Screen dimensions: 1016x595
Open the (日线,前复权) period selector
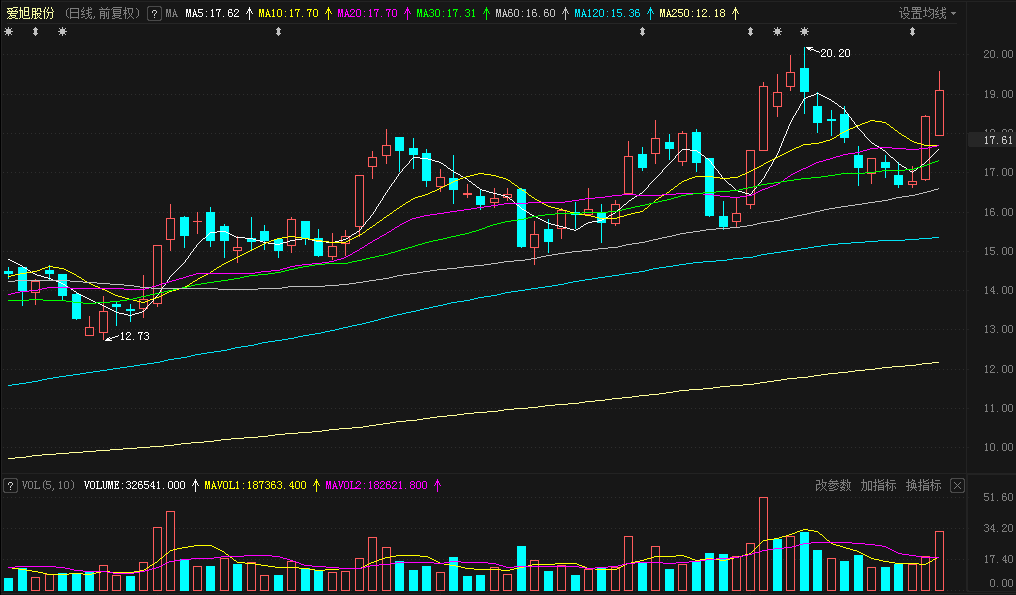click(103, 14)
